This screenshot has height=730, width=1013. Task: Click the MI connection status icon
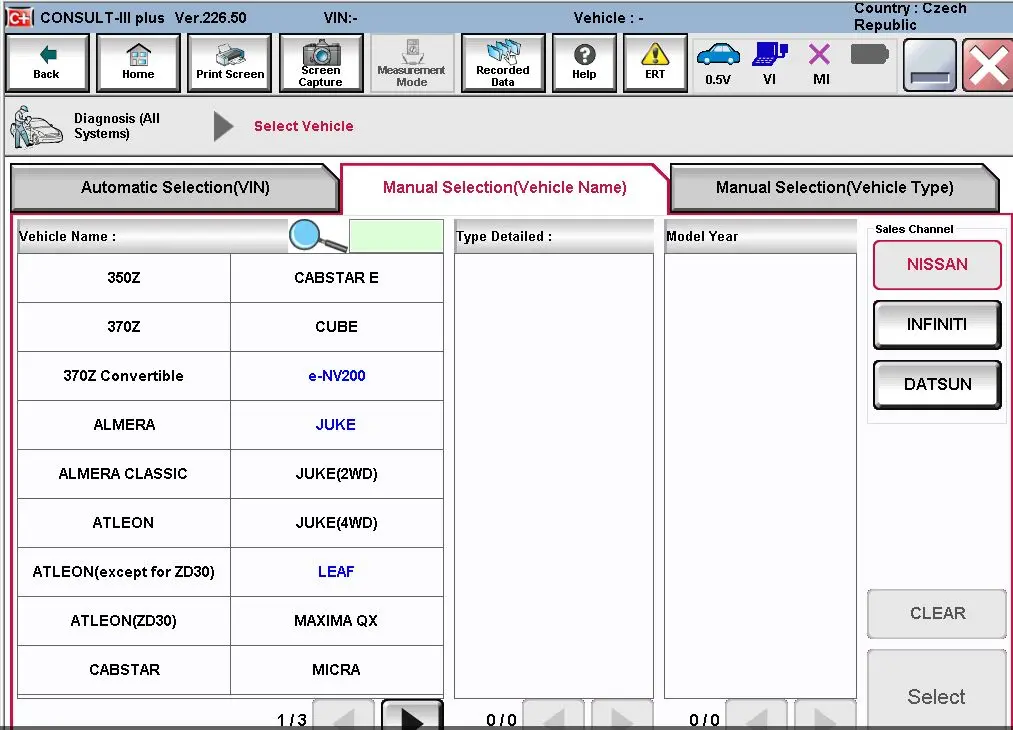point(819,62)
